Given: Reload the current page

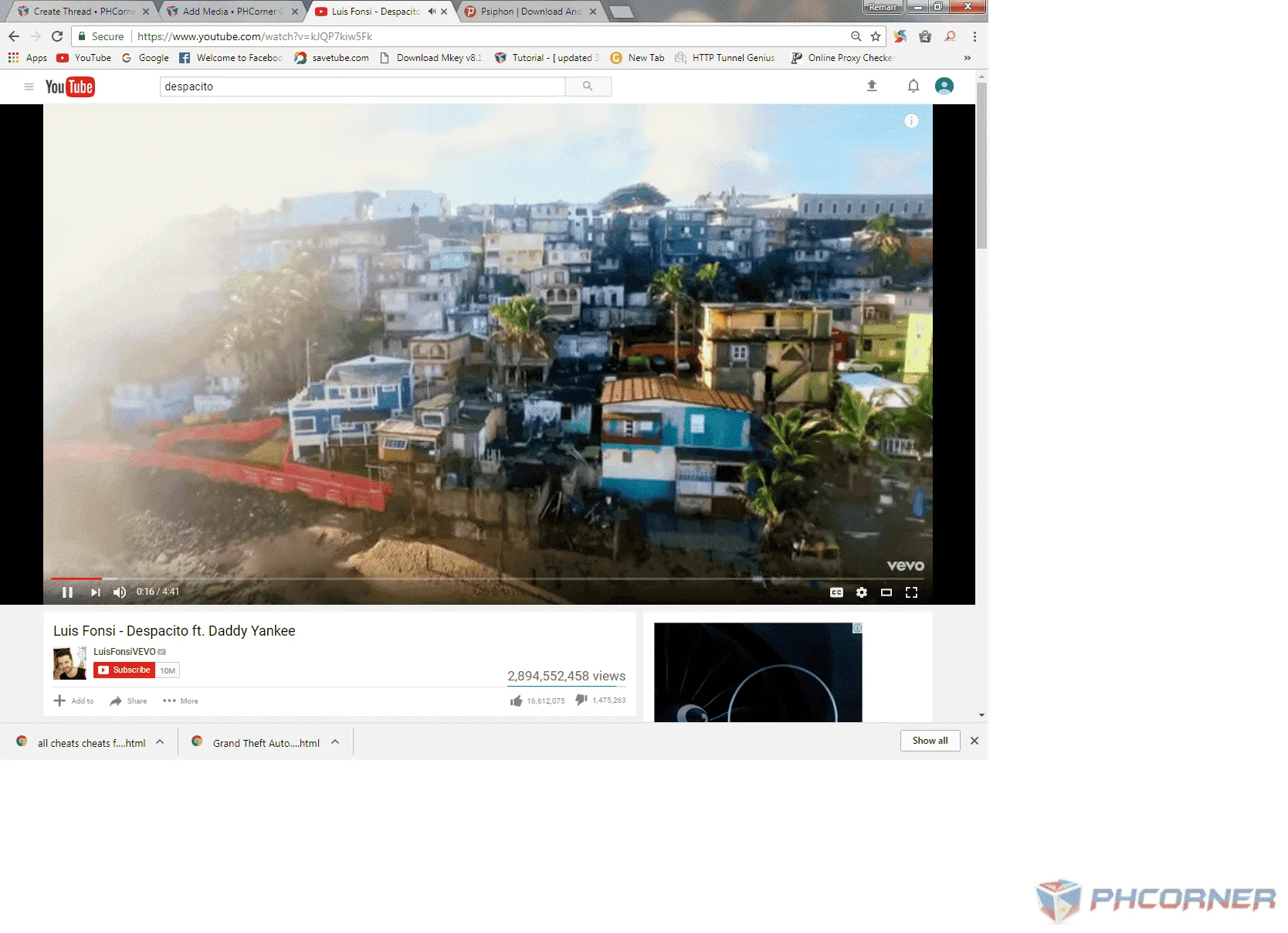Looking at the screenshot, I should tap(57, 36).
